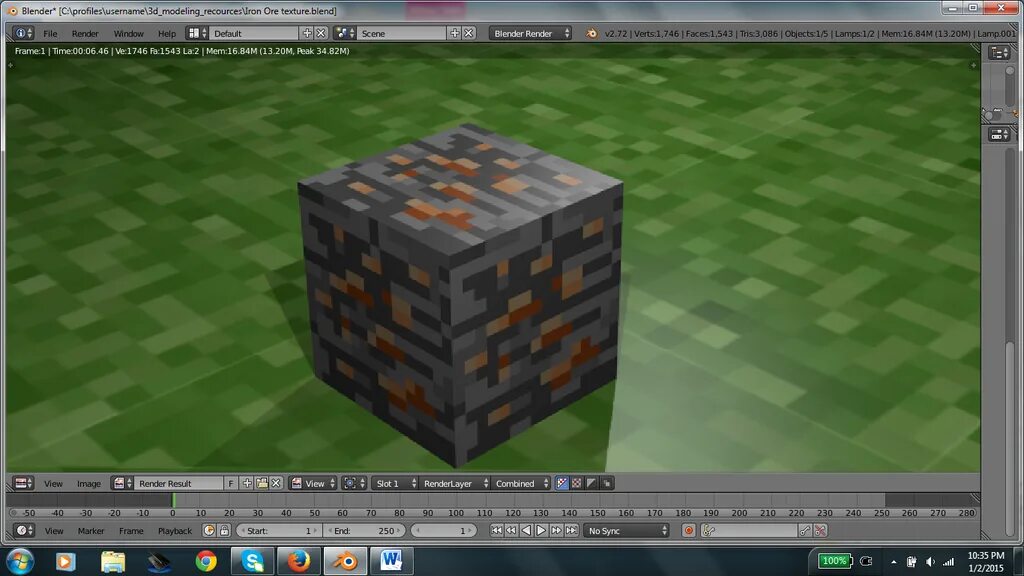Open the image editor type selector
The width and height of the screenshot is (1024, 576).
tap(24, 483)
